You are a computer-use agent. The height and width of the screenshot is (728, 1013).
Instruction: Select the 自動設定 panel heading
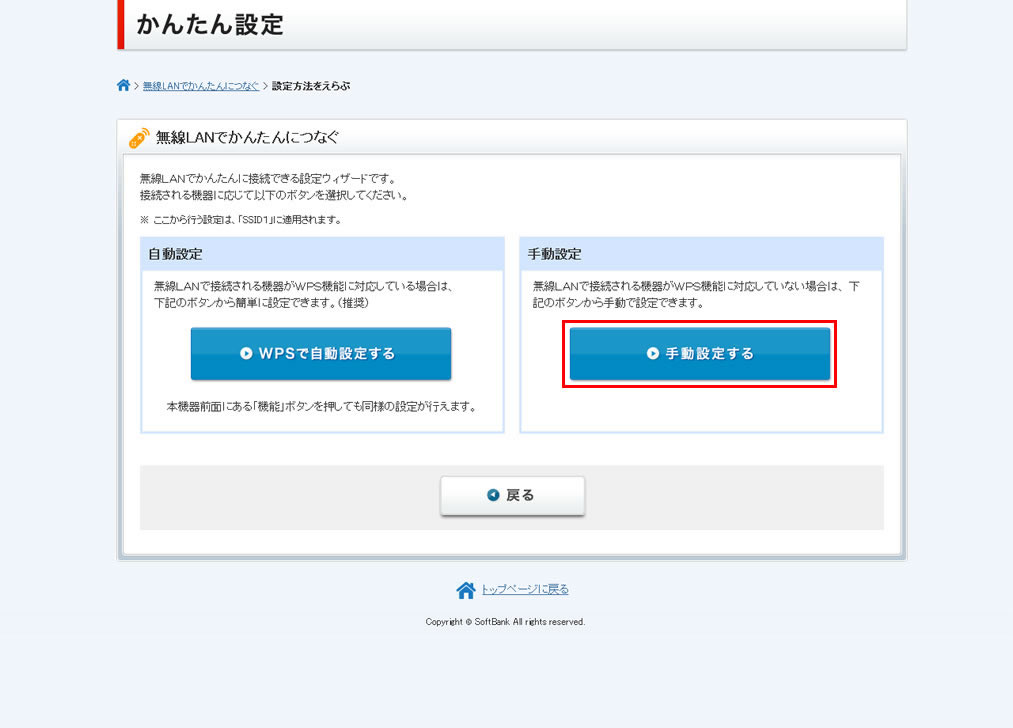pyautogui.click(x=176, y=254)
